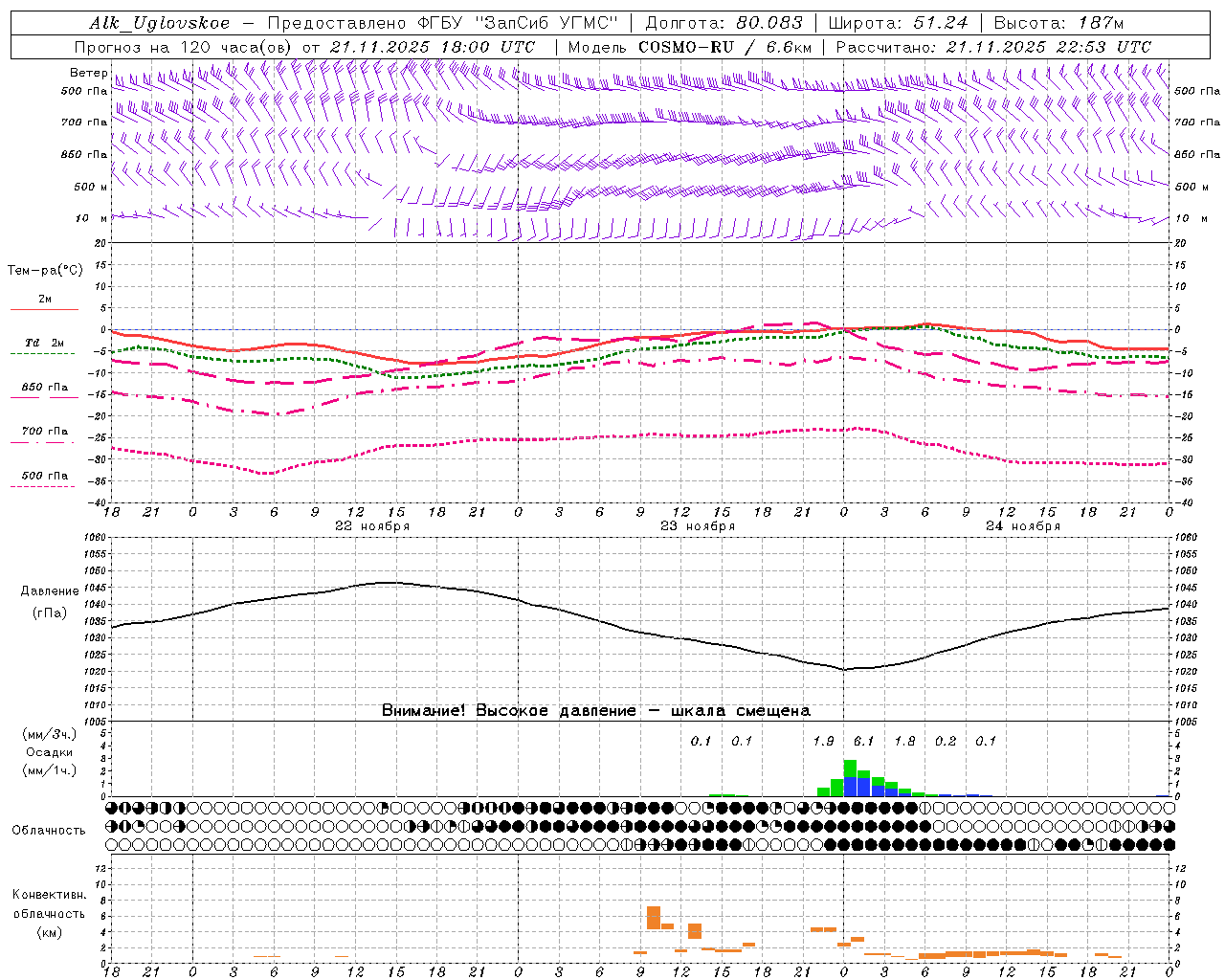Click the Высота: 187м value

pyautogui.click(x=1058, y=23)
